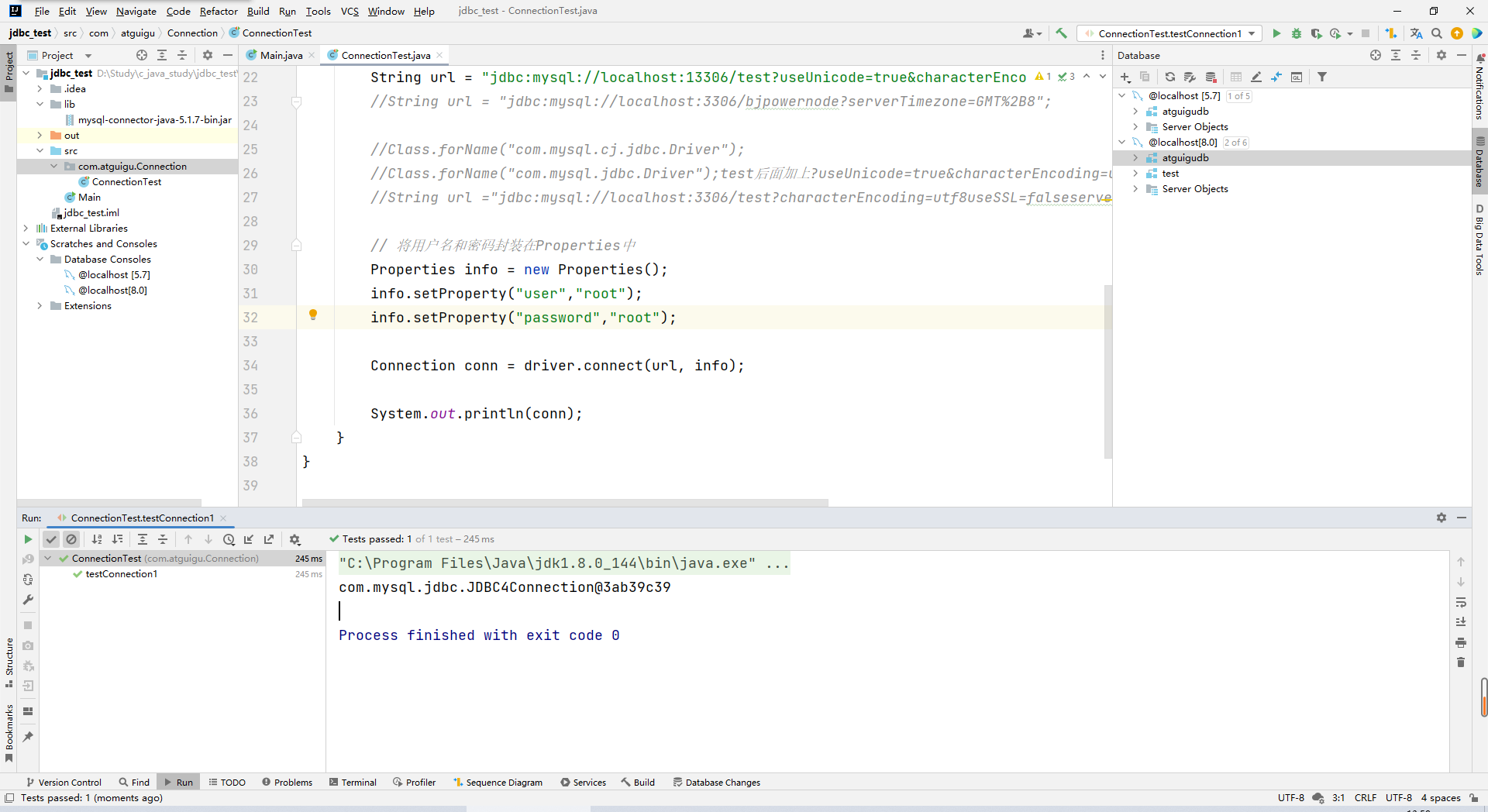Toggle sort tests alphabetically
Screen dimensions: 1488x812
click(x=97, y=539)
